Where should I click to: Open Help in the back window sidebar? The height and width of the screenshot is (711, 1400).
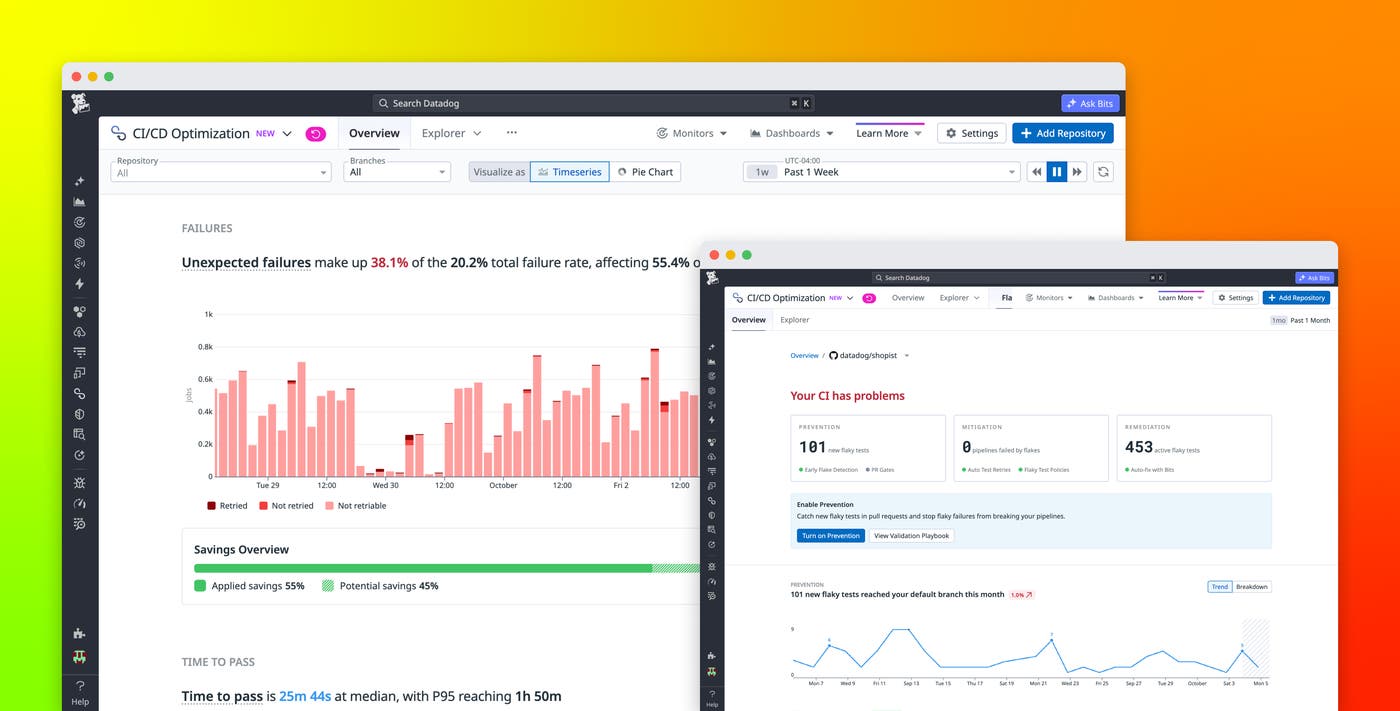pos(80,693)
